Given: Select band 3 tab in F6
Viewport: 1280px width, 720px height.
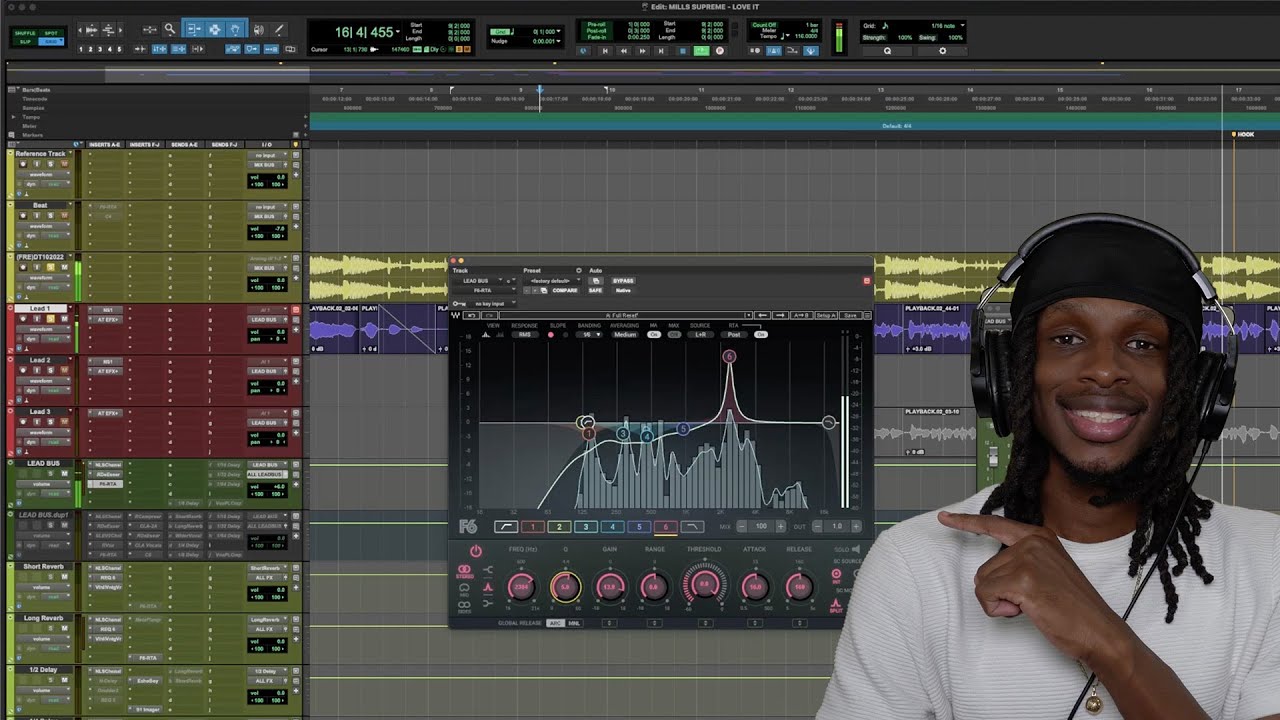Looking at the screenshot, I should click(586, 526).
